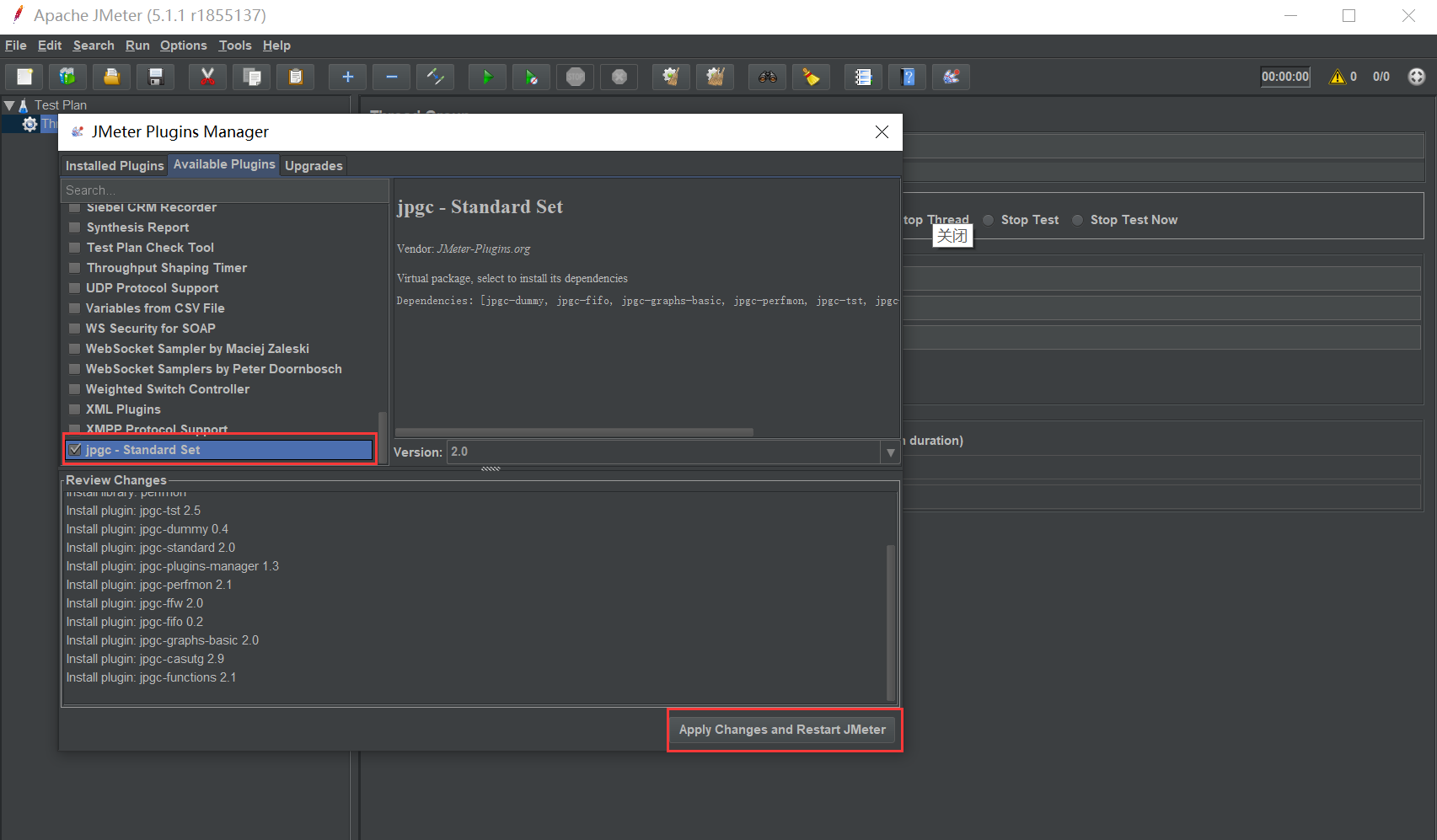Viewport: 1437px width, 840px height.
Task: Select the Stop Test Now radio button
Action: [x=1077, y=220]
